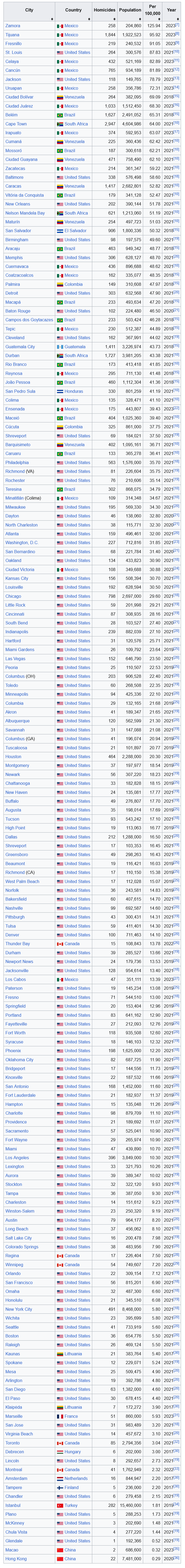Open the citation after 2023 in the Zamora row
Screen dimensions: 185x1568
(177, 26)
